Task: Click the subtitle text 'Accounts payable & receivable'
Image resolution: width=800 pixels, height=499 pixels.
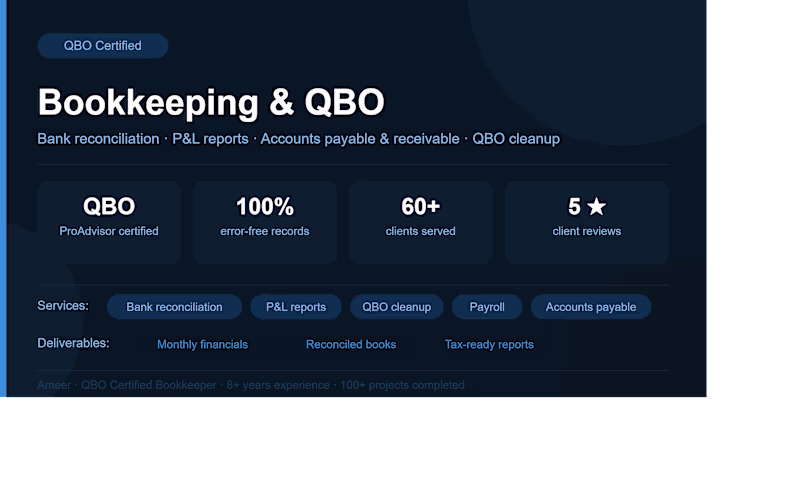Action: click(x=360, y=139)
